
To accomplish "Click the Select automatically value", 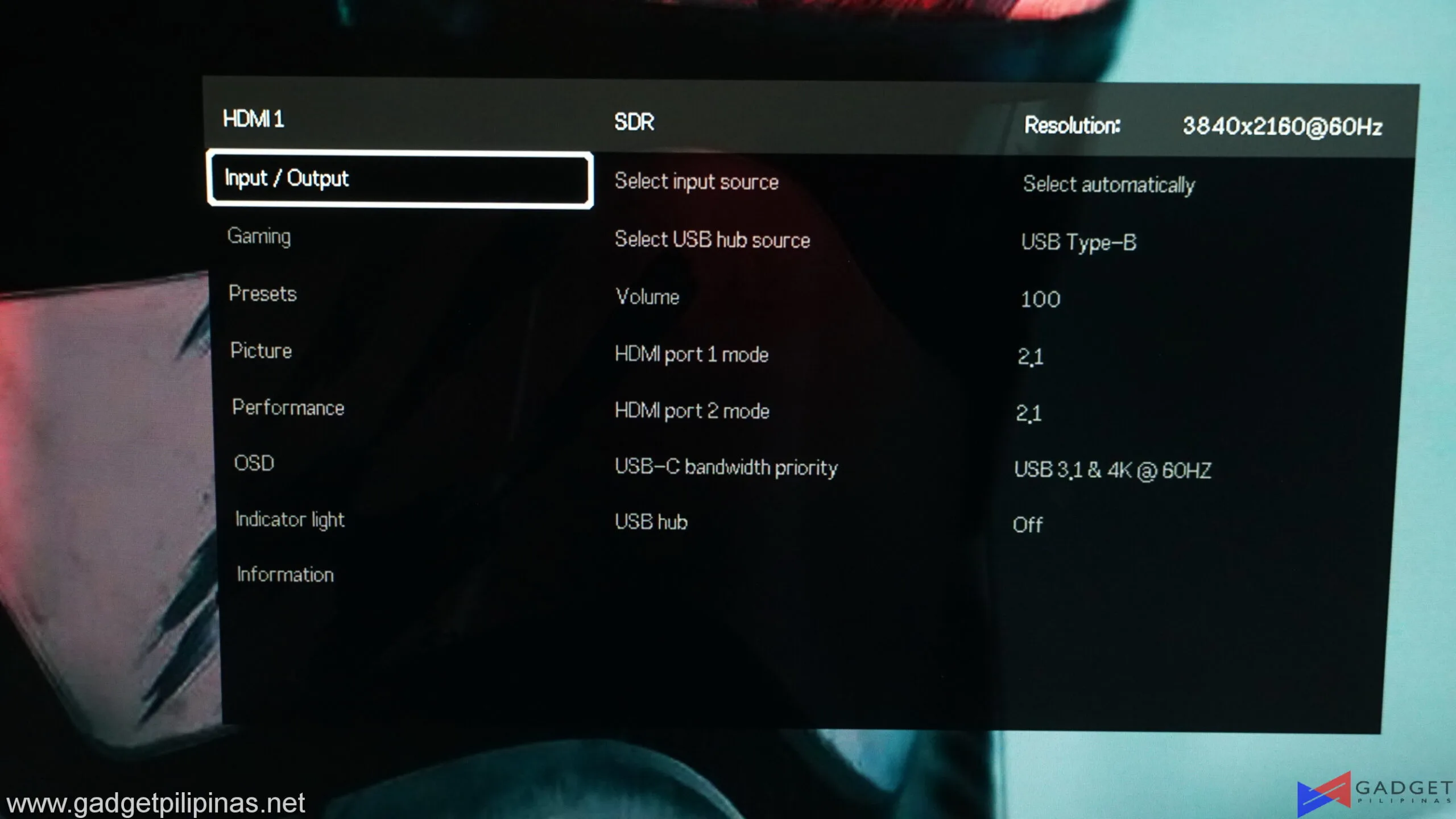I will click(1108, 184).
